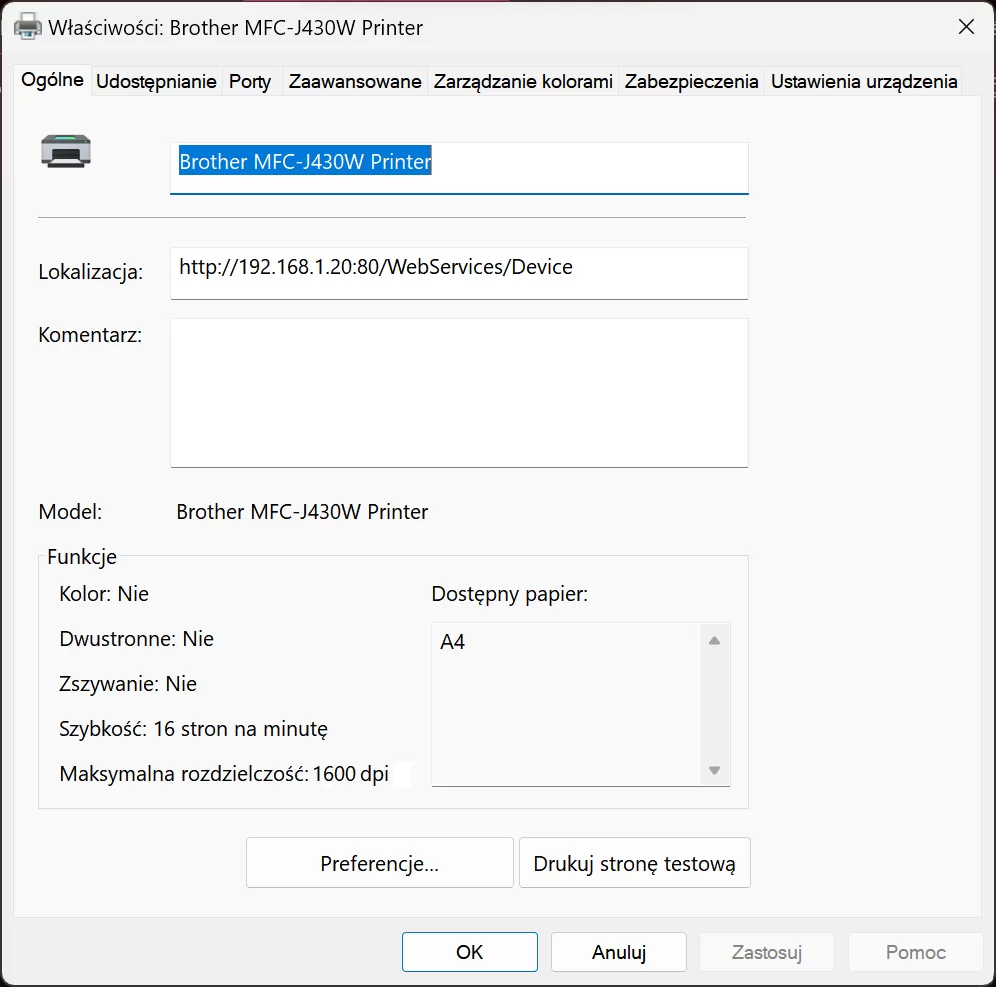Select the Ogólne tab
The height and width of the screenshot is (987, 997).
(52, 80)
